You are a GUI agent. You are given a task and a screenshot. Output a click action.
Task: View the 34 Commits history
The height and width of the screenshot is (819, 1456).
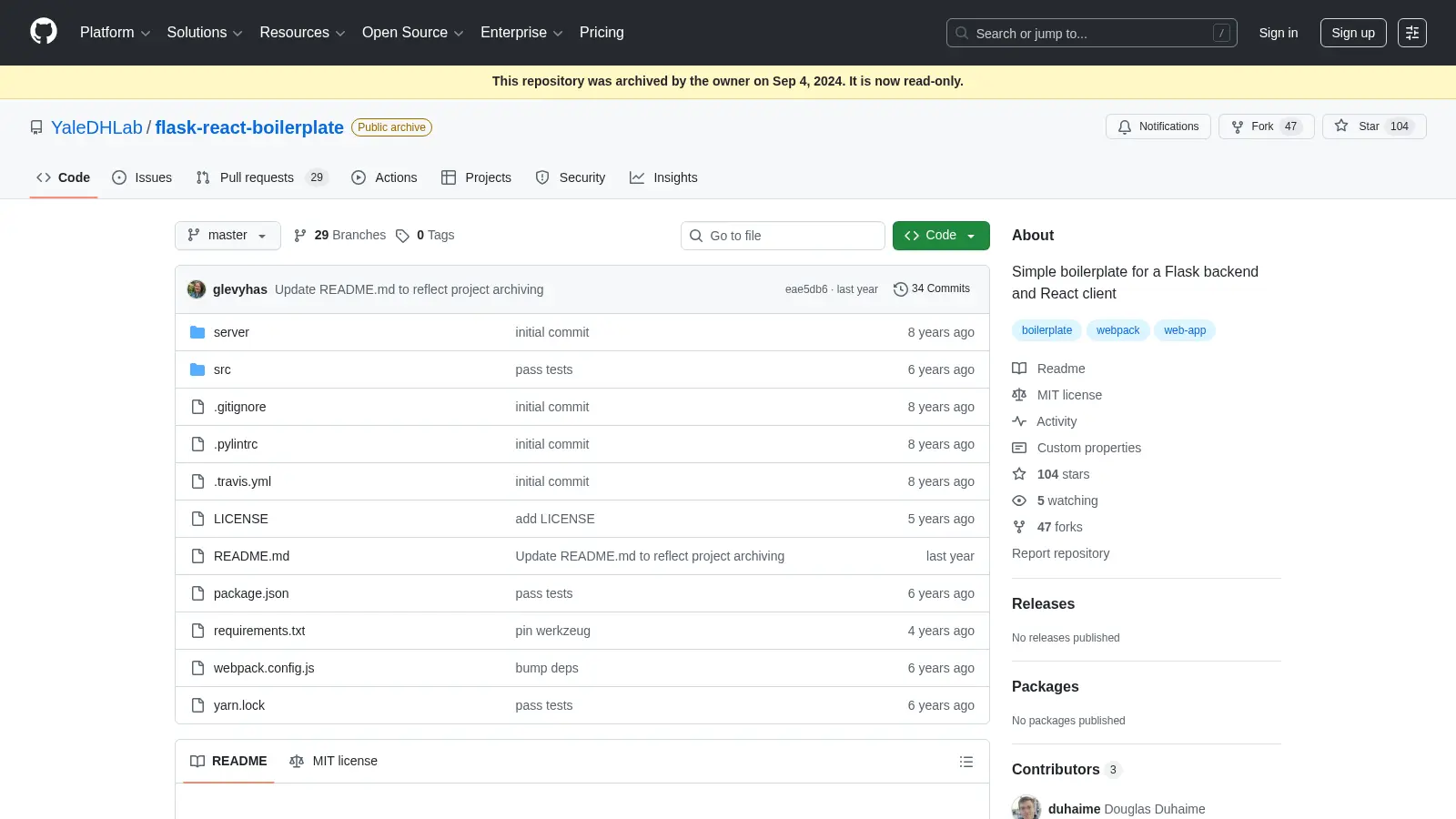coord(932,289)
